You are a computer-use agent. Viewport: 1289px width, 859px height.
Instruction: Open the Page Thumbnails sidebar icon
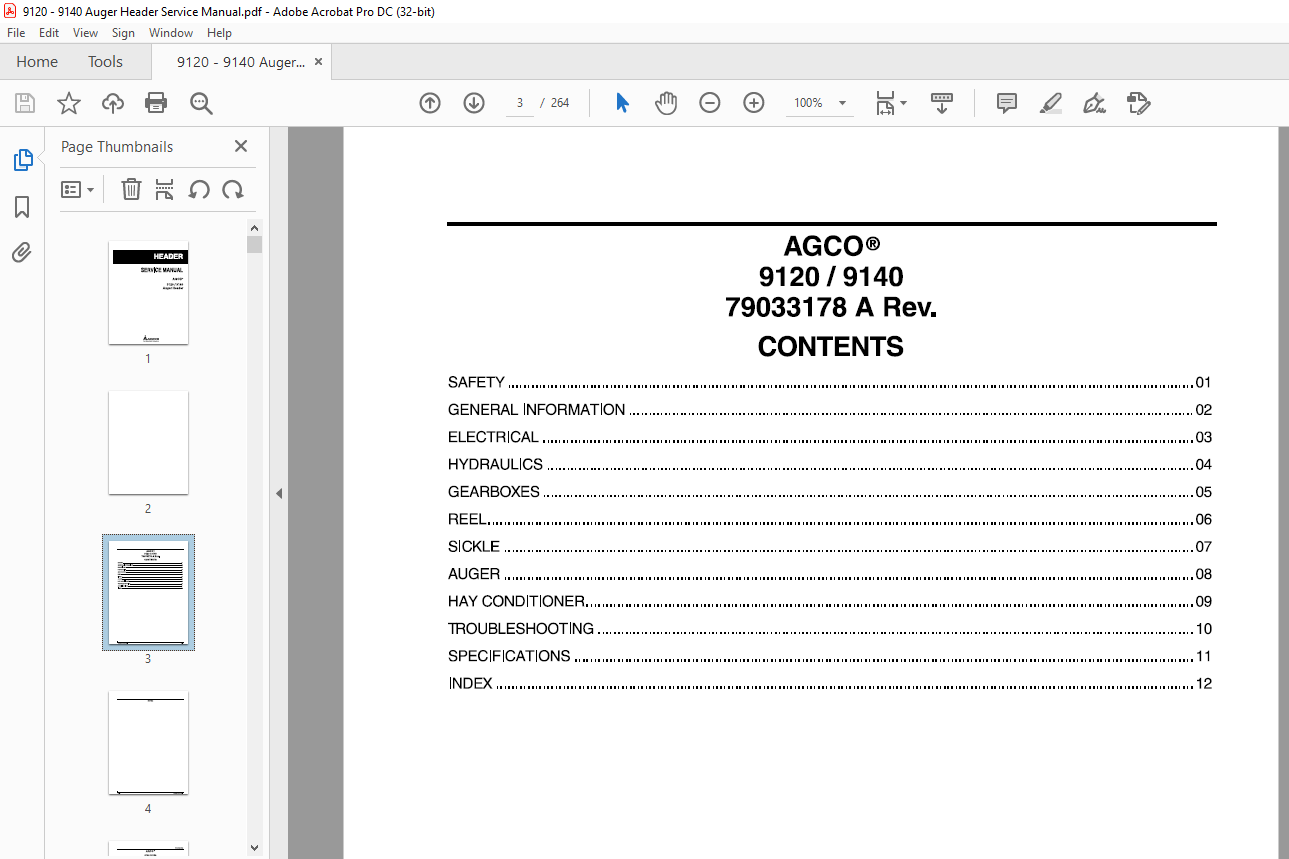[22, 160]
